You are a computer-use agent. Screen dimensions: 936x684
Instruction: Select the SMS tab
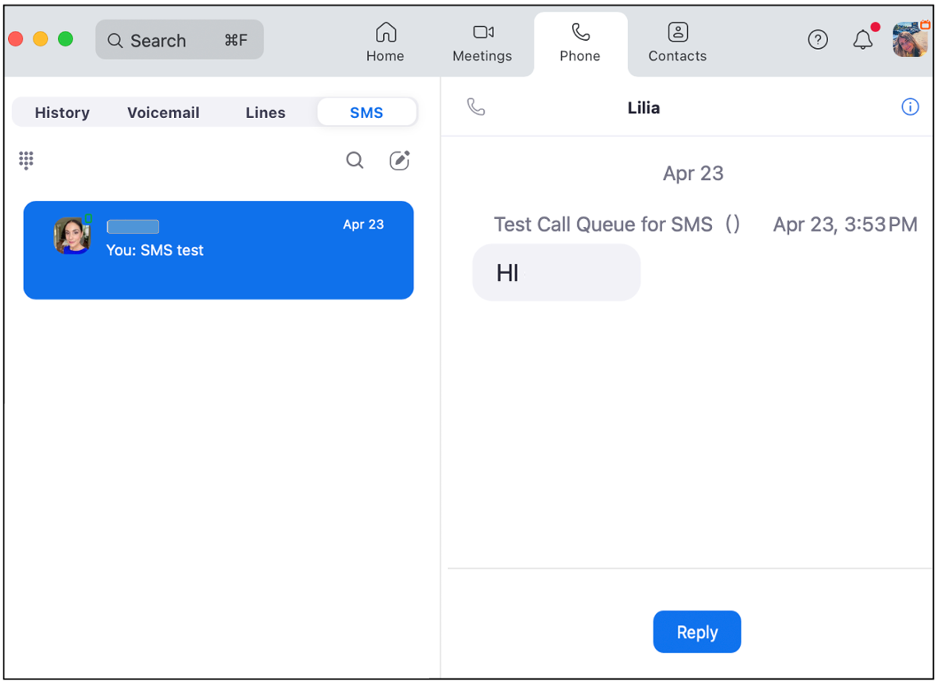(x=366, y=112)
